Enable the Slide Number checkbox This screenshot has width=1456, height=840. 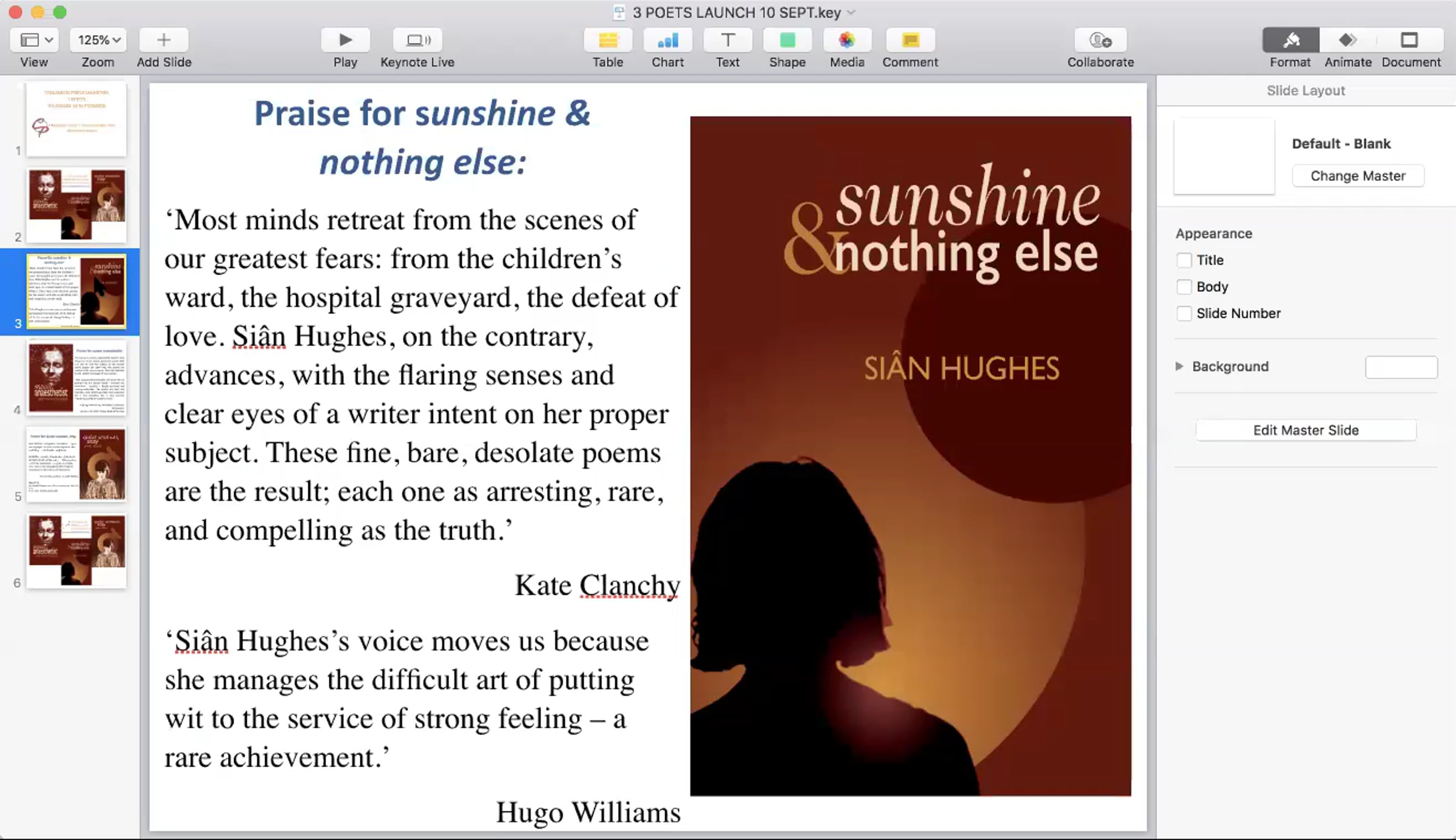click(1184, 313)
